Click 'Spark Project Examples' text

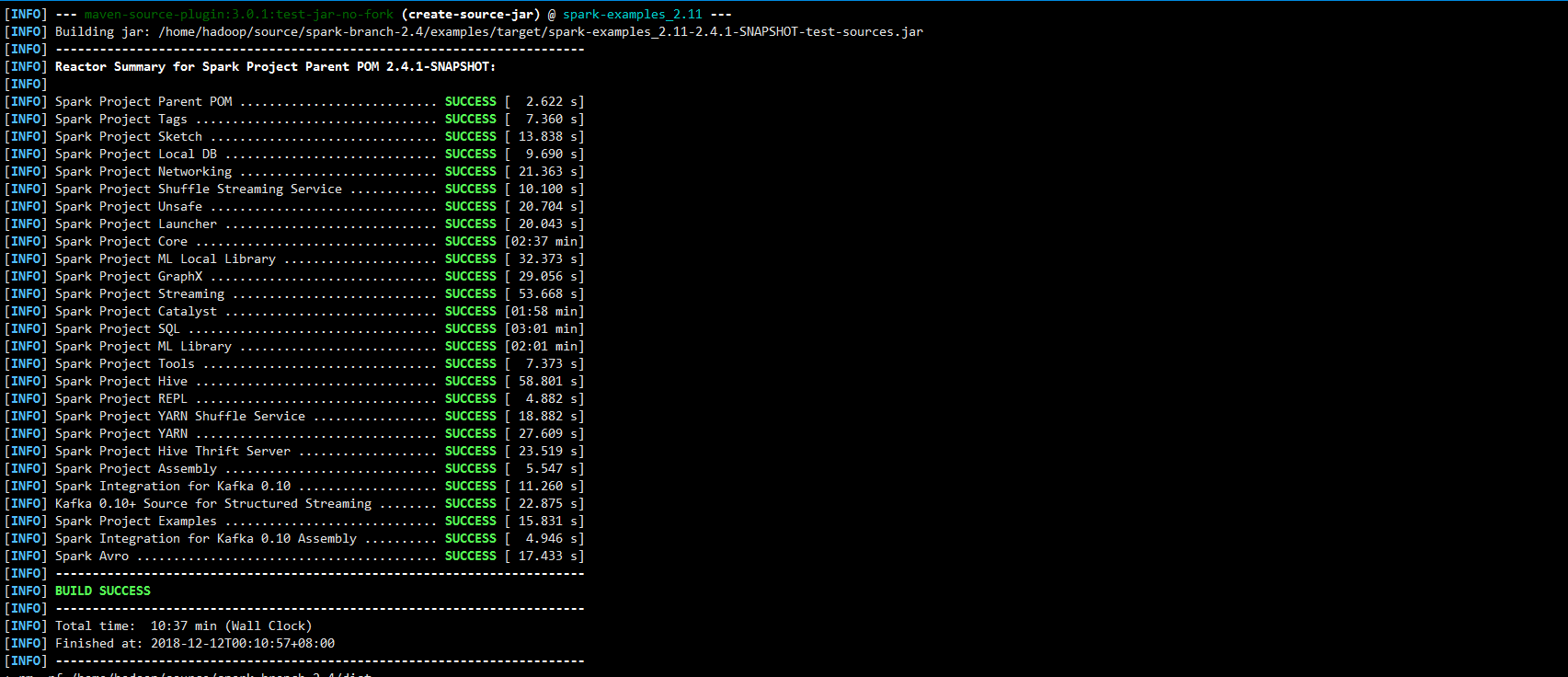click(x=136, y=522)
